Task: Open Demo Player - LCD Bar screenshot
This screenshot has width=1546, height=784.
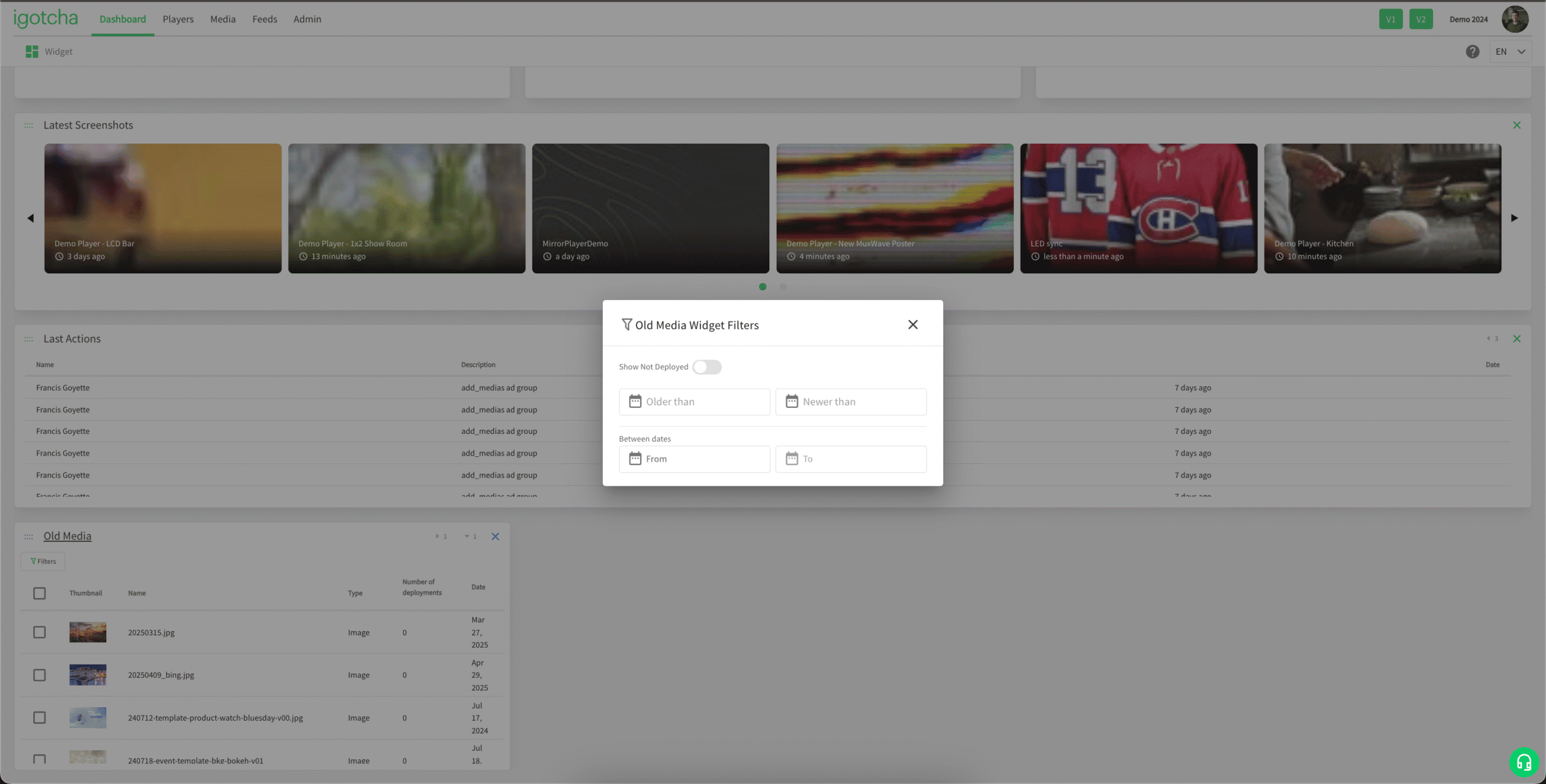Action: [162, 208]
